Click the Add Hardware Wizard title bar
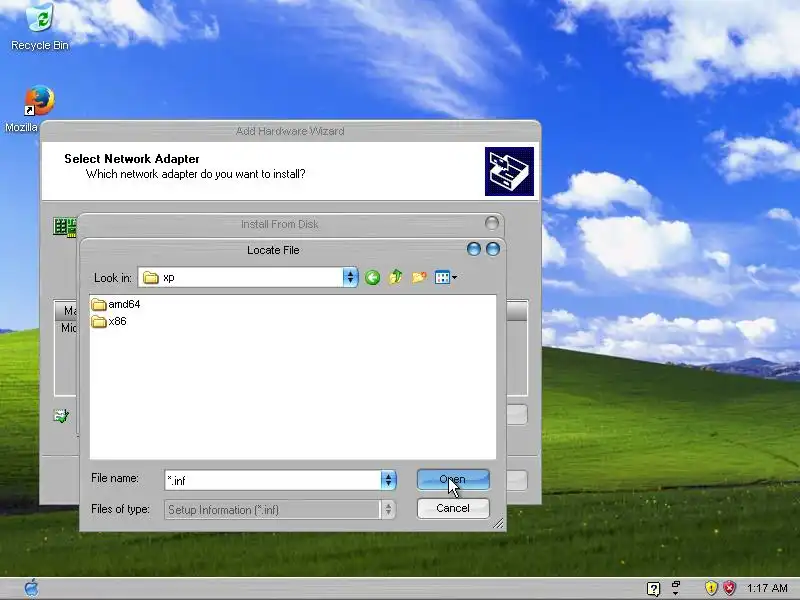Screen dimensions: 800x600 290,131
